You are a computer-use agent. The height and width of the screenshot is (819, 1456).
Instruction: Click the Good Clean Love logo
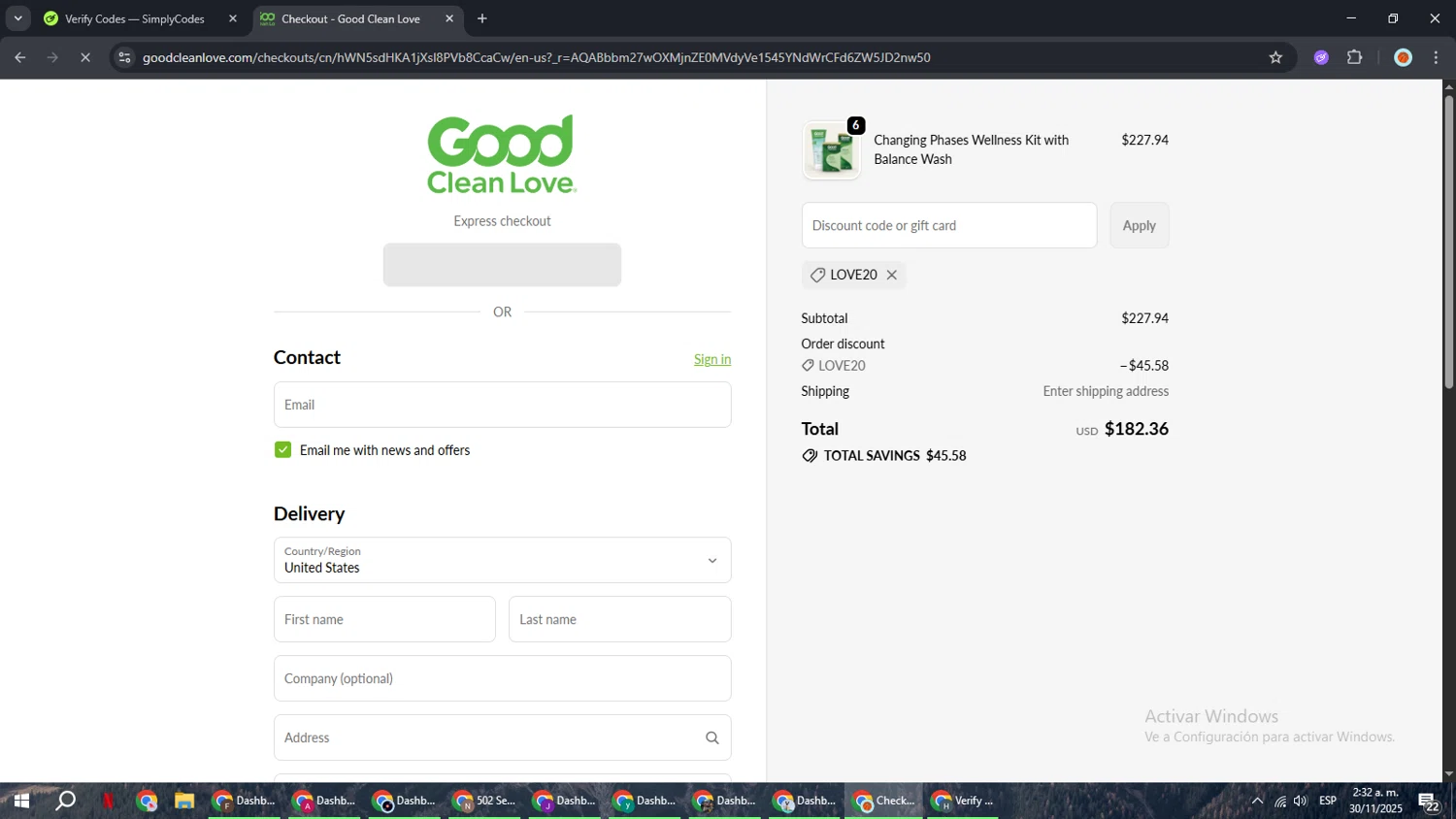click(x=502, y=154)
